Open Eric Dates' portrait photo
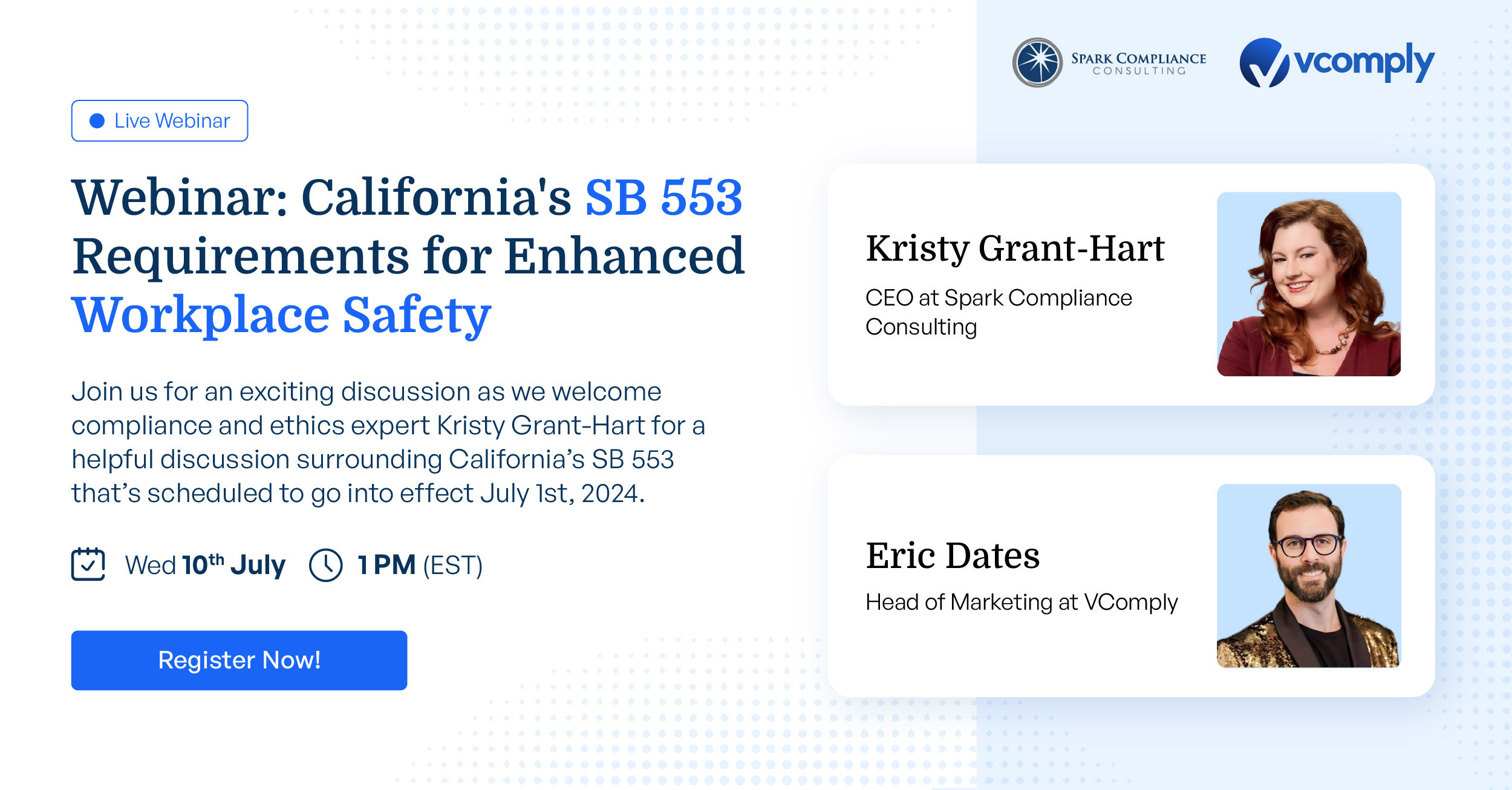This screenshot has height=790, width=1512. click(1309, 576)
